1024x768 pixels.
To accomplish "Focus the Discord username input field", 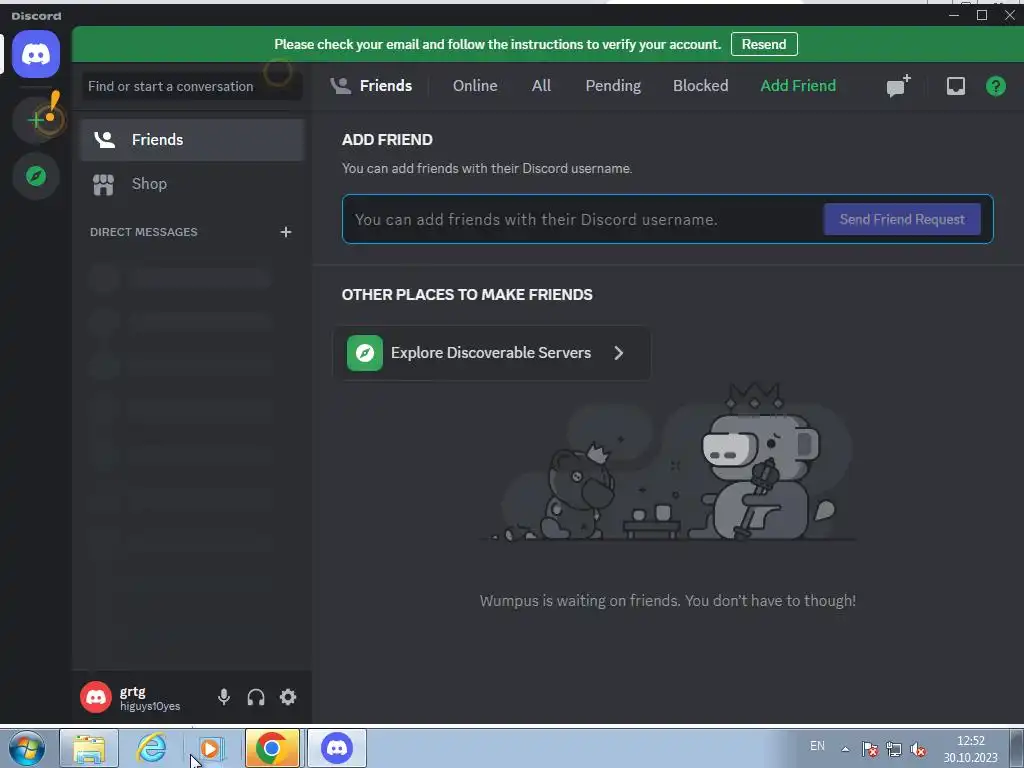I will pos(583,219).
